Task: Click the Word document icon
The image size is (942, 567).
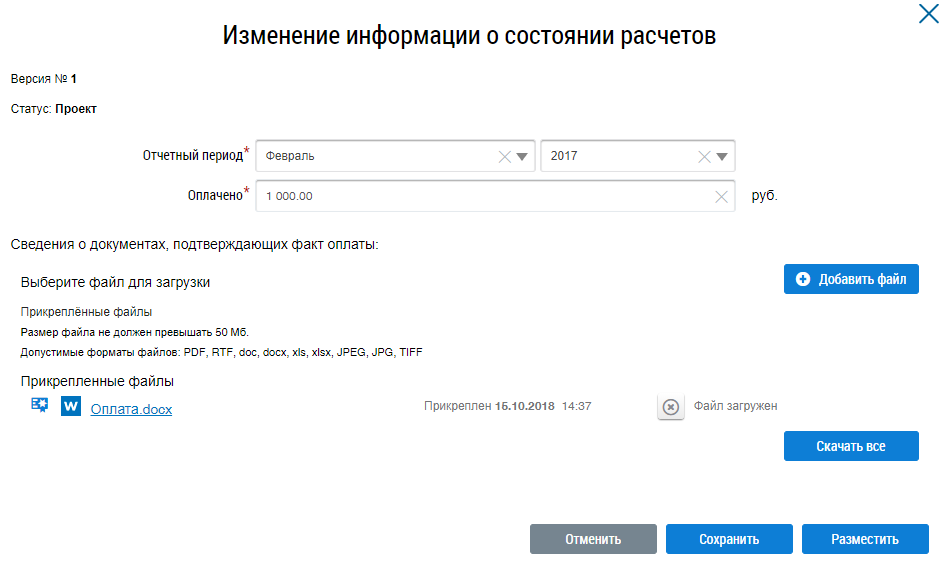Action: [71, 407]
